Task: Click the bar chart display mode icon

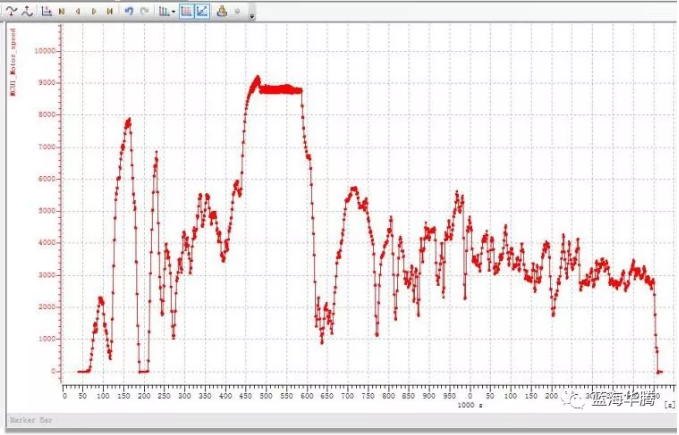Action: tap(164, 11)
